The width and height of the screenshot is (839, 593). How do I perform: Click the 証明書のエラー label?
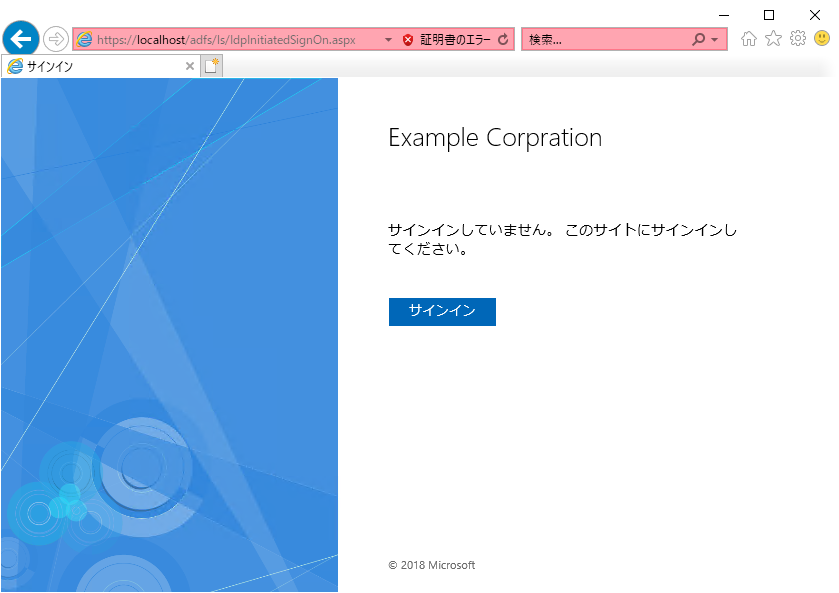[455, 40]
